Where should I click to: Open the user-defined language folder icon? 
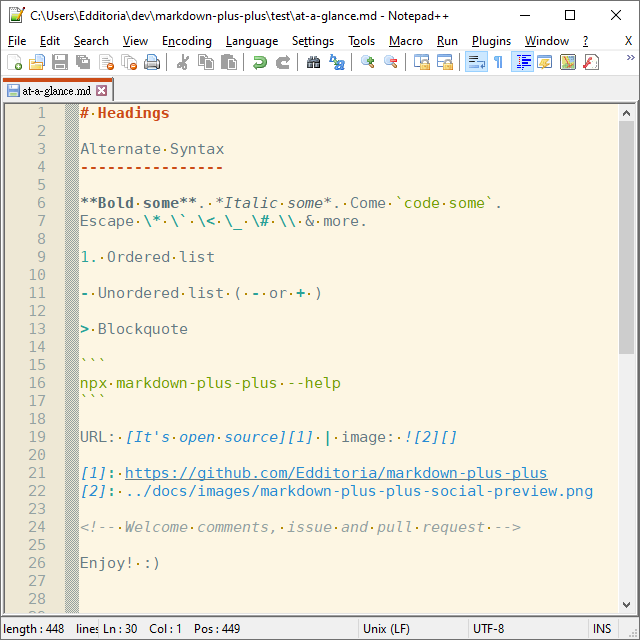(x=544, y=62)
